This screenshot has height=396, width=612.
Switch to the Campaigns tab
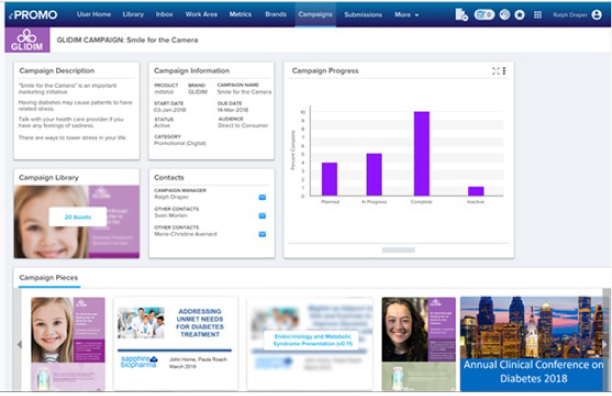click(x=315, y=14)
